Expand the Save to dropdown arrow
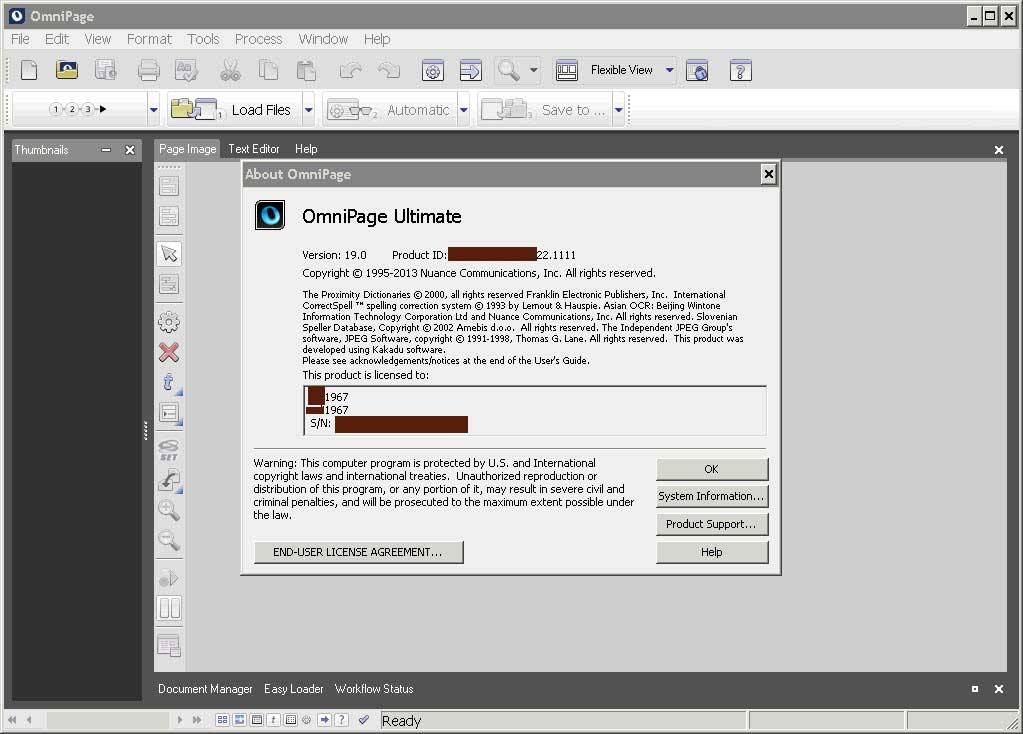The width and height of the screenshot is (1023, 734). (x=619, y=110)
